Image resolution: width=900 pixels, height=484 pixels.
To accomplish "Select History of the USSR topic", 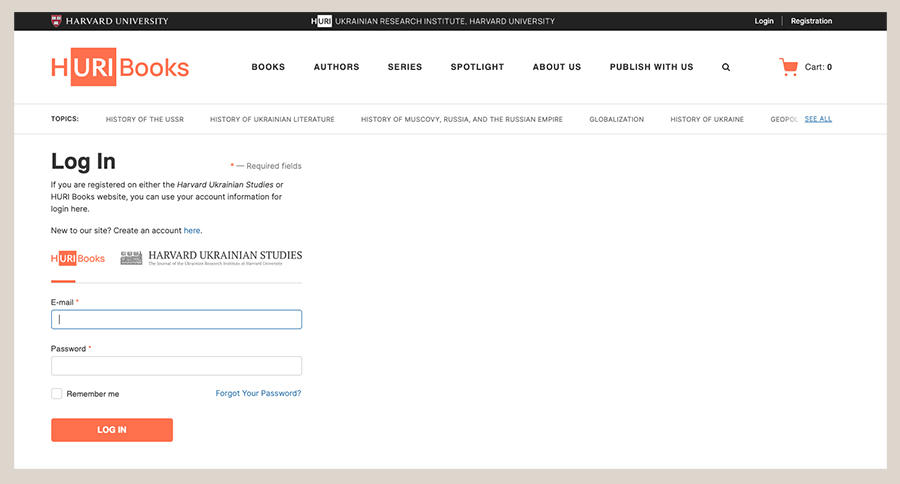I will click(145, 119).
